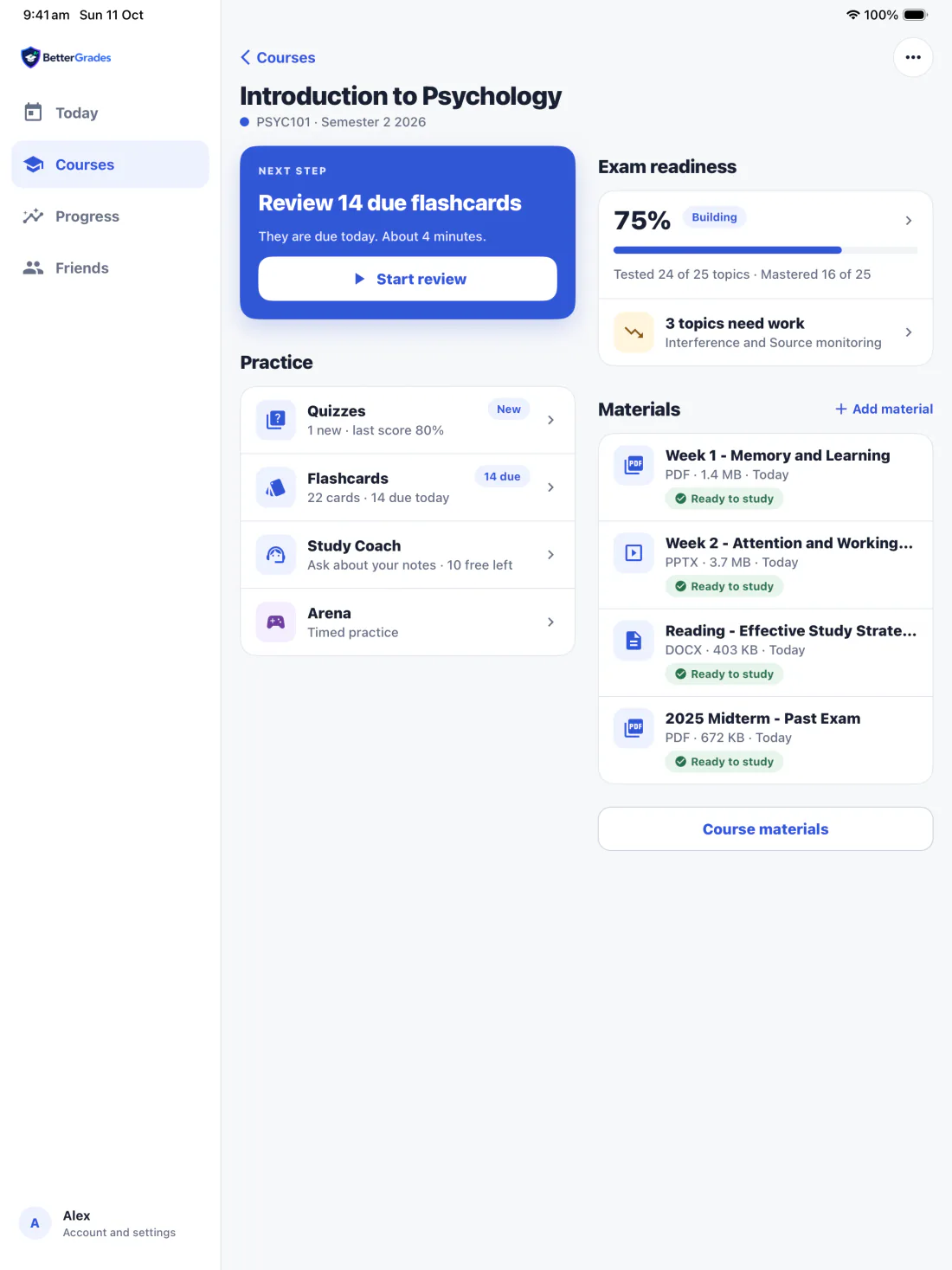Image resolution: width=952 pixels, height=1270 pixels.
Task: Click 'Review 14 due flashcards' heading
Action: [x=390, y=203]
